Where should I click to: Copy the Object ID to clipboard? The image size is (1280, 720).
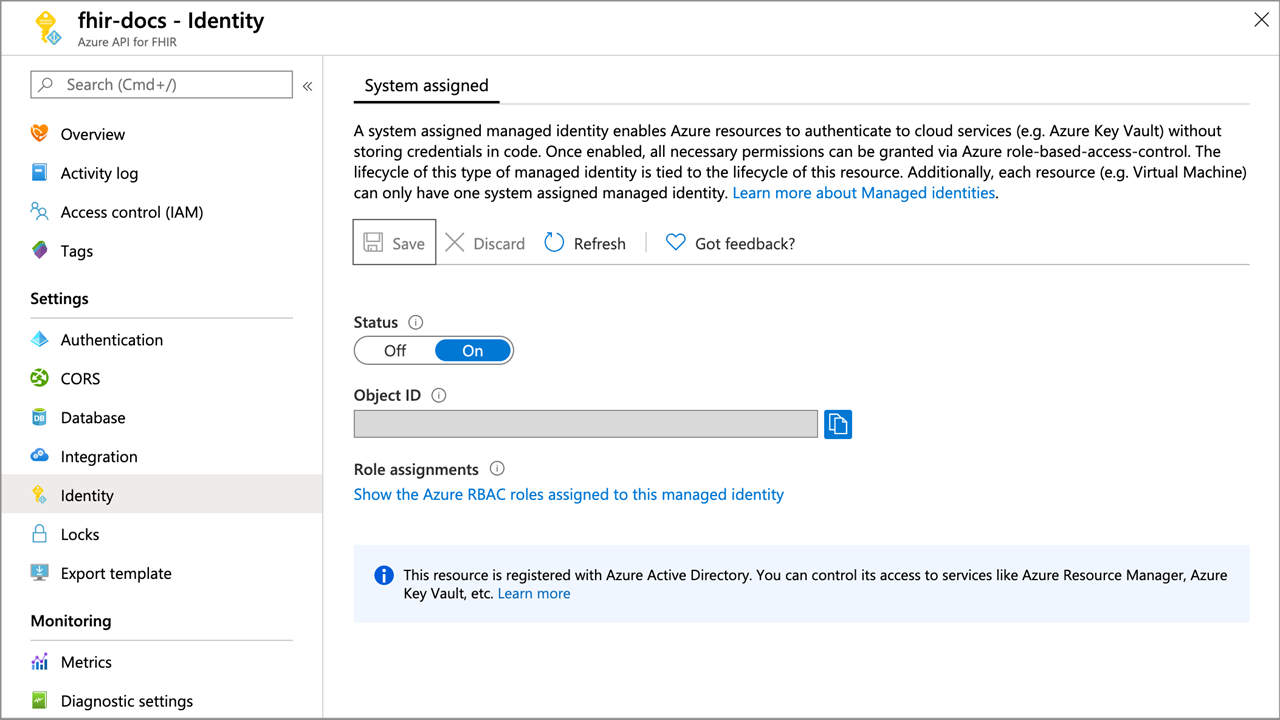[838, 424]
